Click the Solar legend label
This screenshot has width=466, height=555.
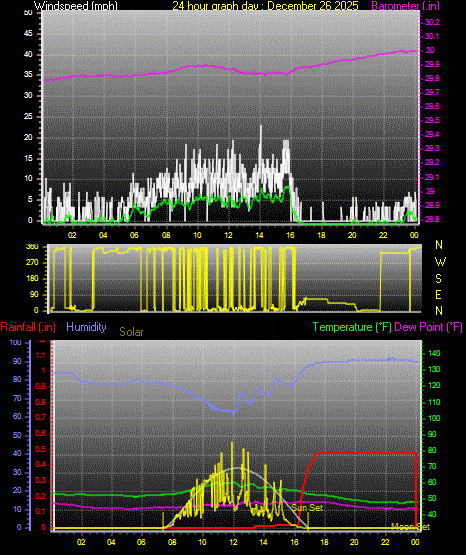click(131, 332)
